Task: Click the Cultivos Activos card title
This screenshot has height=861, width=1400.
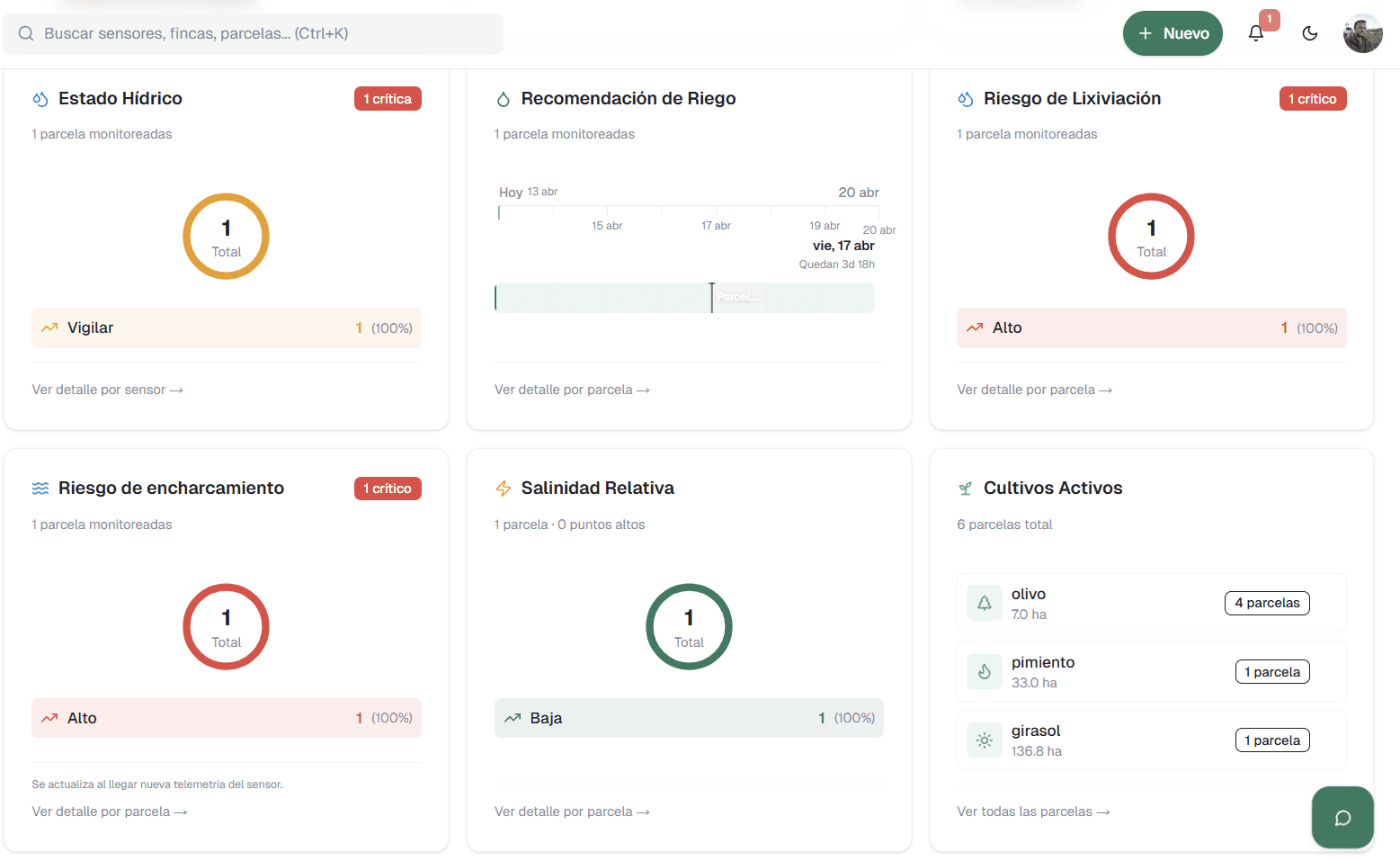Action: point(1053,489)
